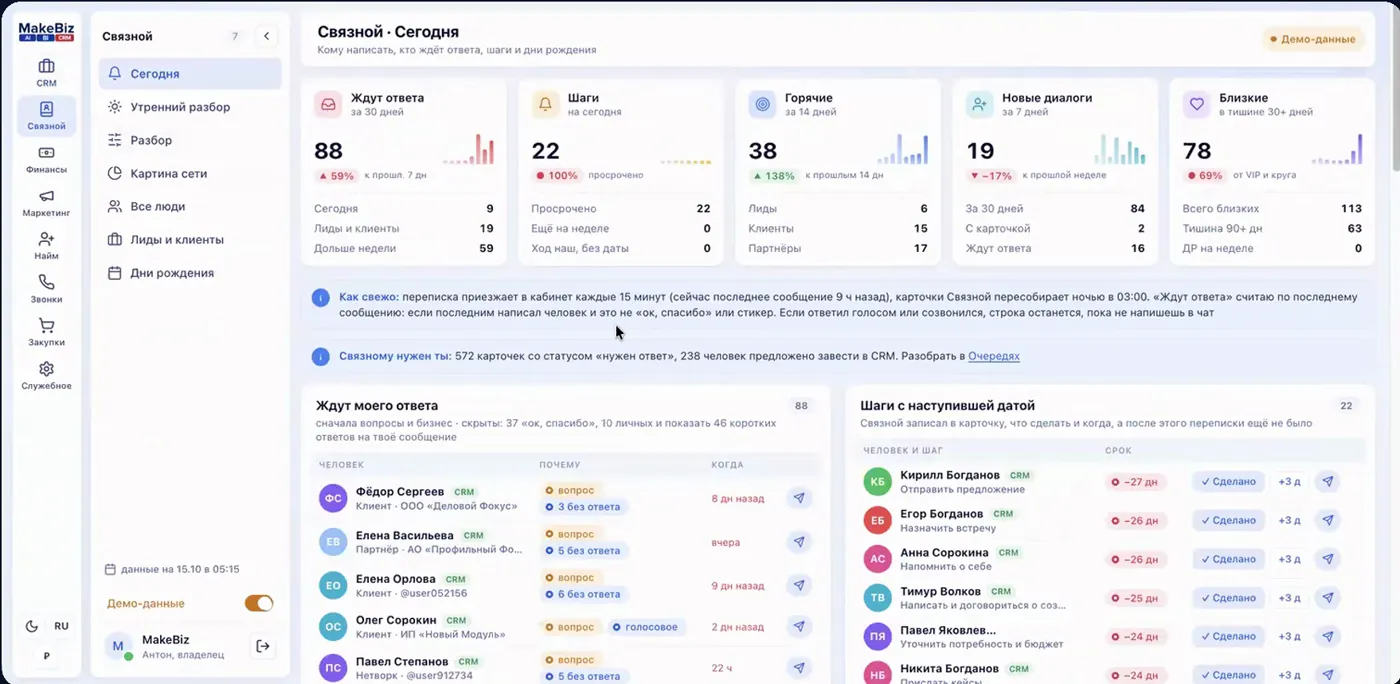This screenshot has width=1400, height=684.
Task: Mark Павел Яковлев step as Сделано
Action: click(1228, 637)
